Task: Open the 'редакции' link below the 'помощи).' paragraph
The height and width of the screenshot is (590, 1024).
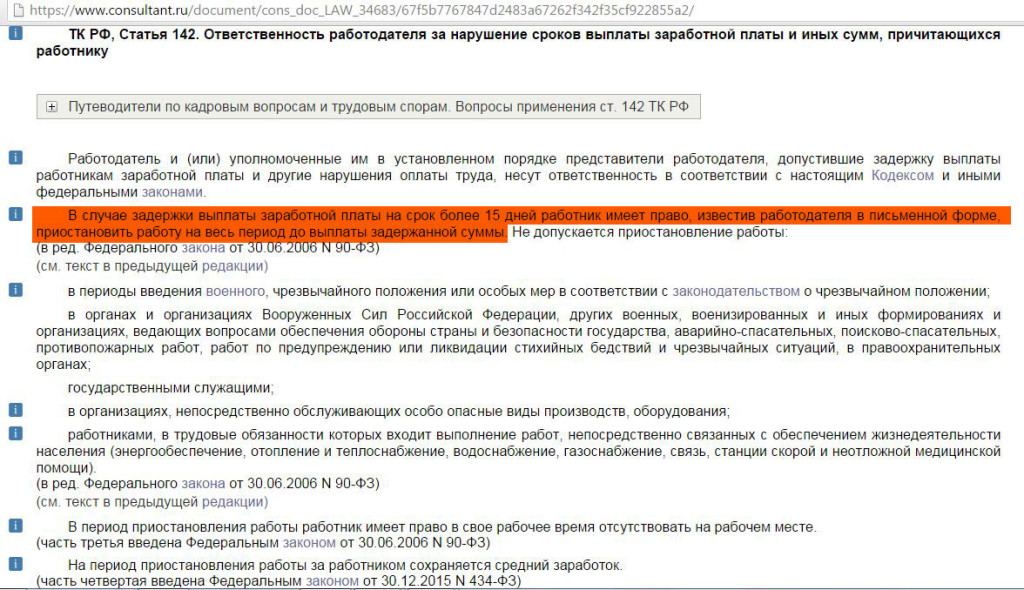Action: [232, 502]
